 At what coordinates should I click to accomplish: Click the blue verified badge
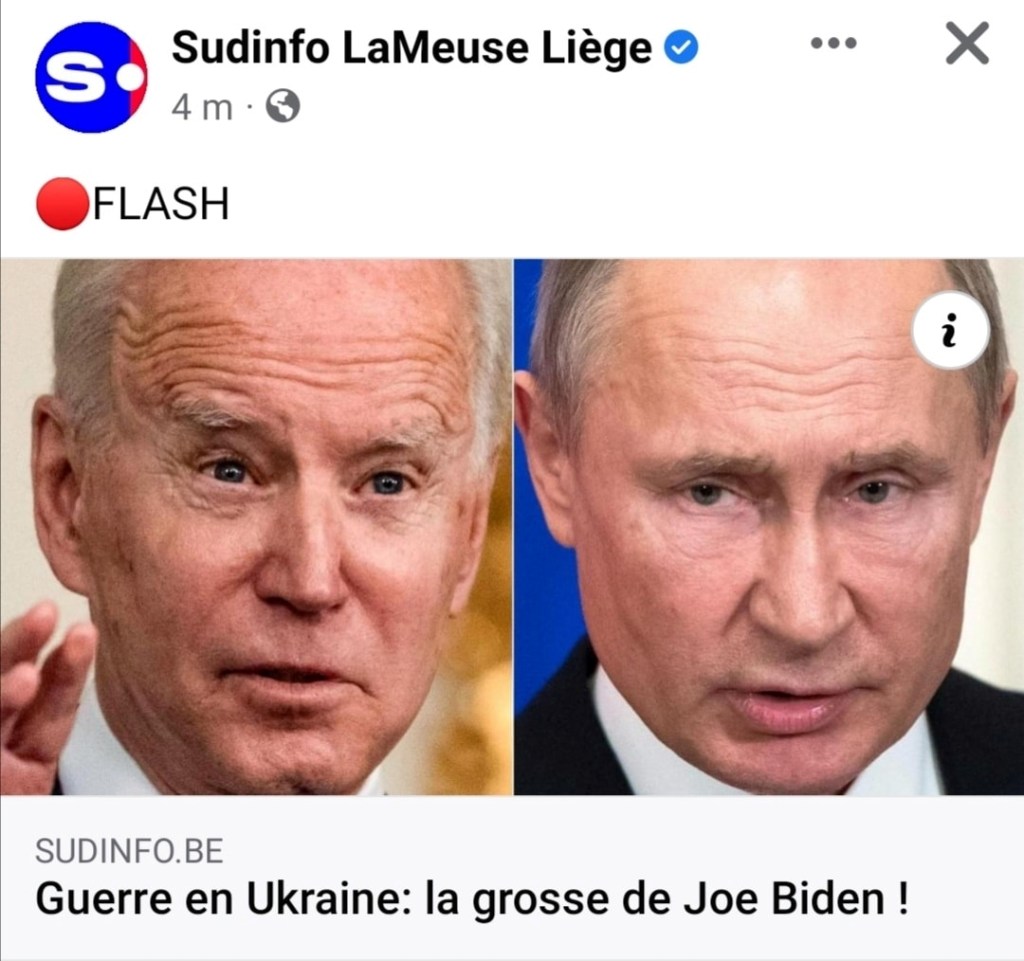pyautogui.click(x=682, y=48)
